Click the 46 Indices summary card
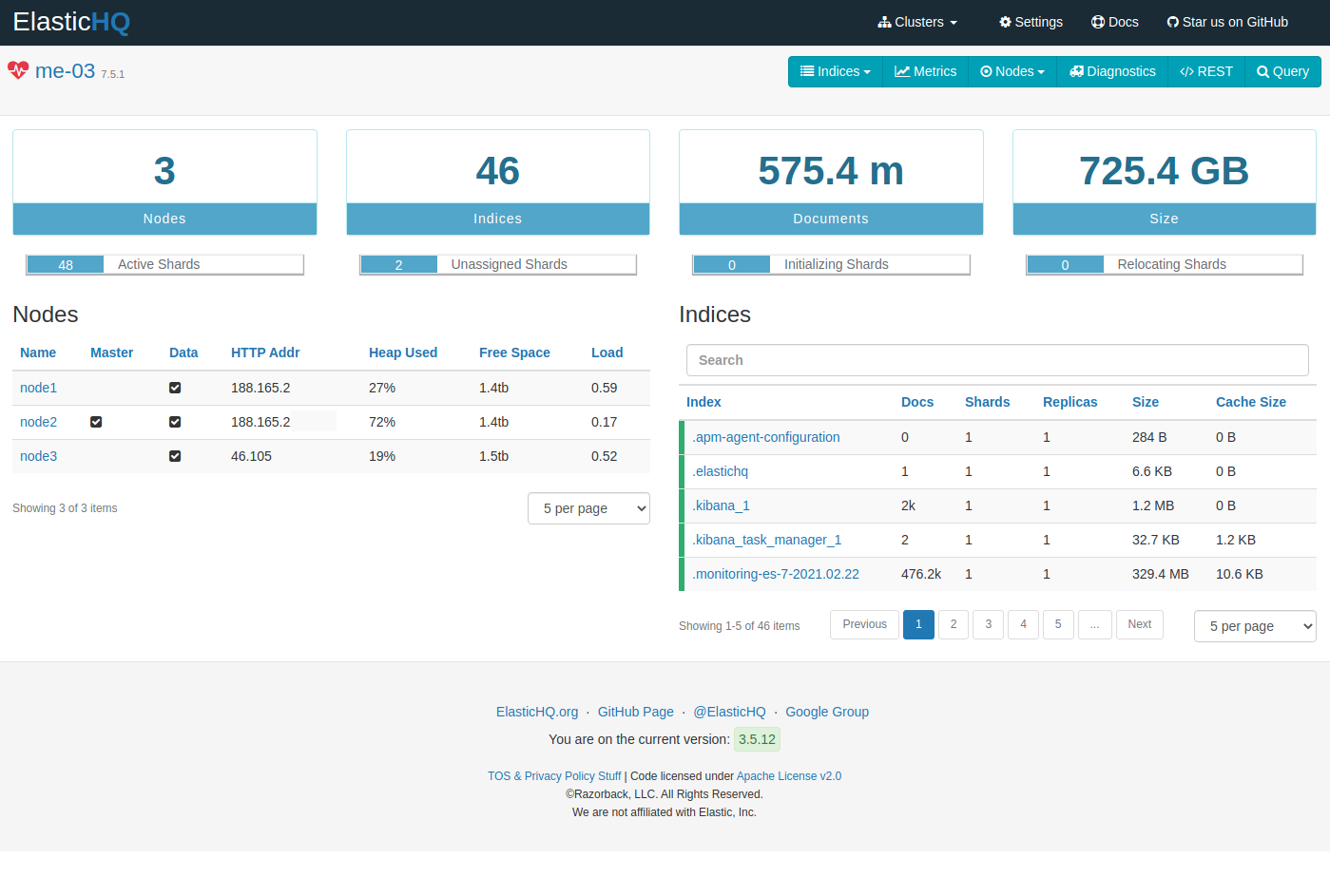Screen dimensions: 1330x896 498,182
